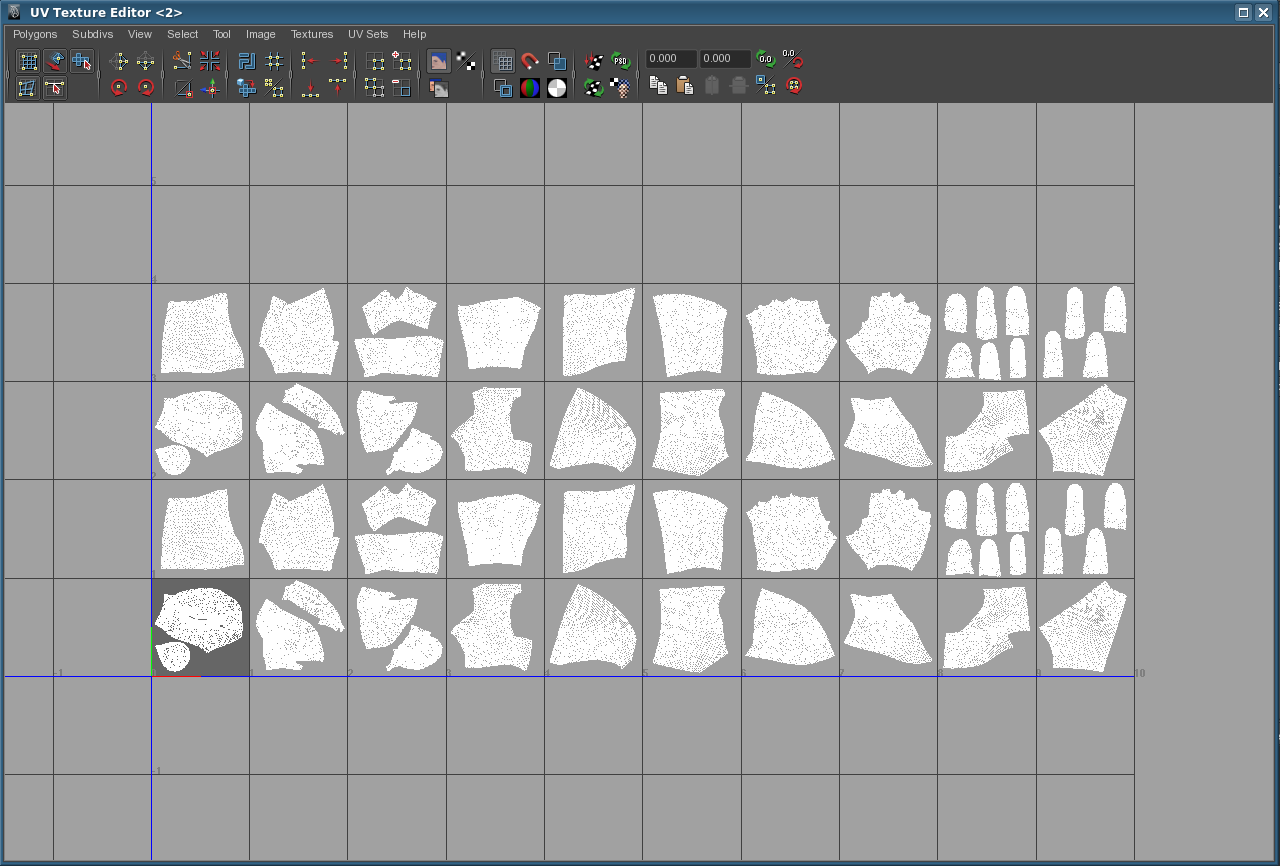Screen dimensions: 1280x866
Task: Toggle UV entry field relative mode
Action: point(793,59)
